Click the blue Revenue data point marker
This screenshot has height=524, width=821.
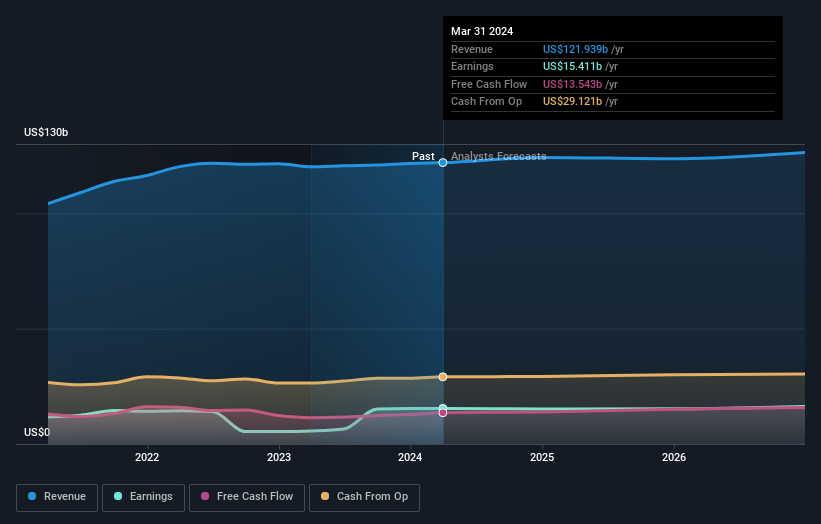(443, 163)
